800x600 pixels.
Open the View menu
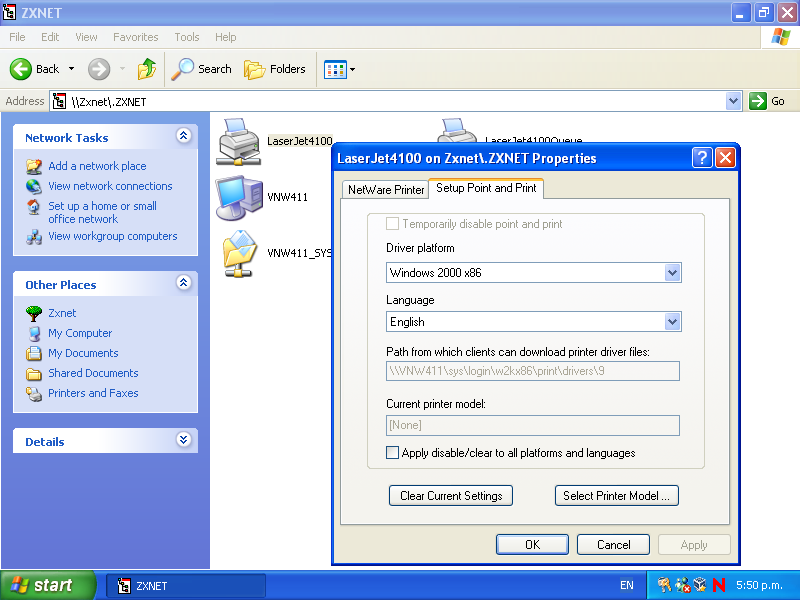click(86, 37)
